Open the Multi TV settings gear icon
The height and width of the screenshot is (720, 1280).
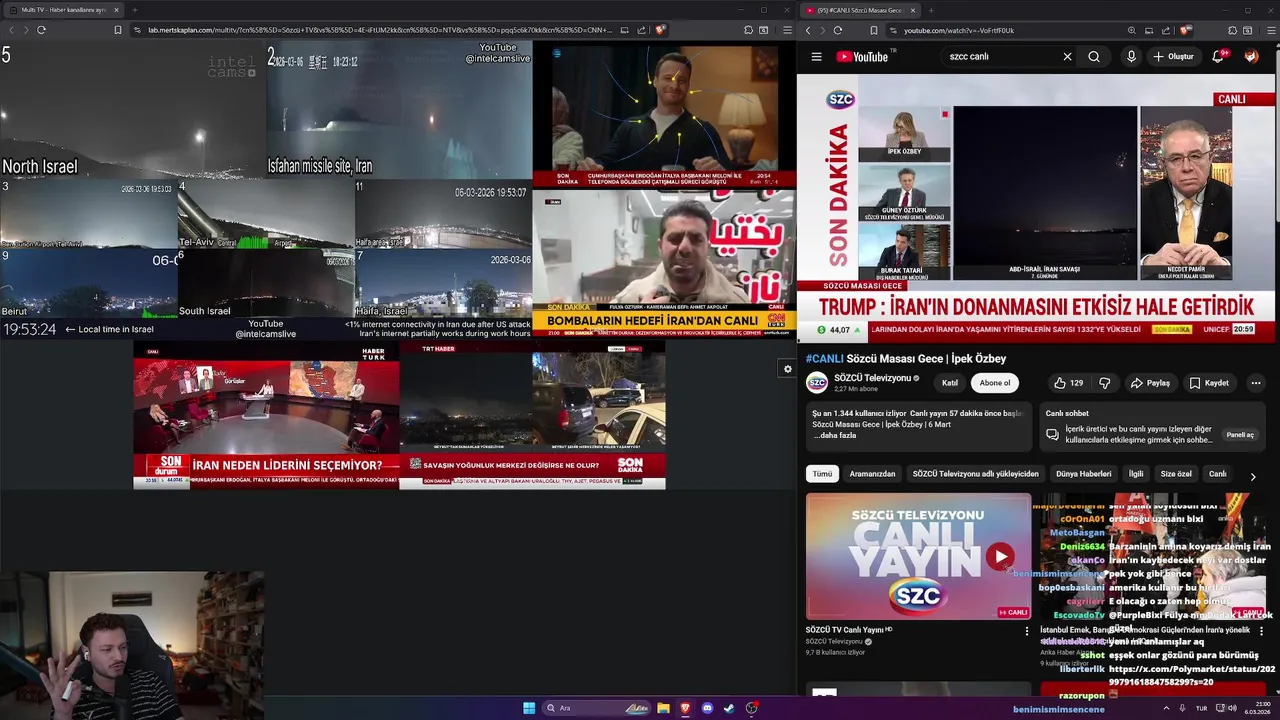click(787, 369)
